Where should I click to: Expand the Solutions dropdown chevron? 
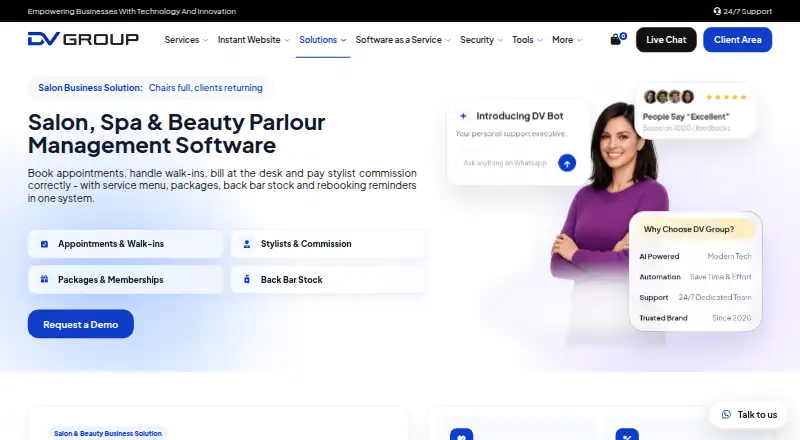click(x=343, y=40)
